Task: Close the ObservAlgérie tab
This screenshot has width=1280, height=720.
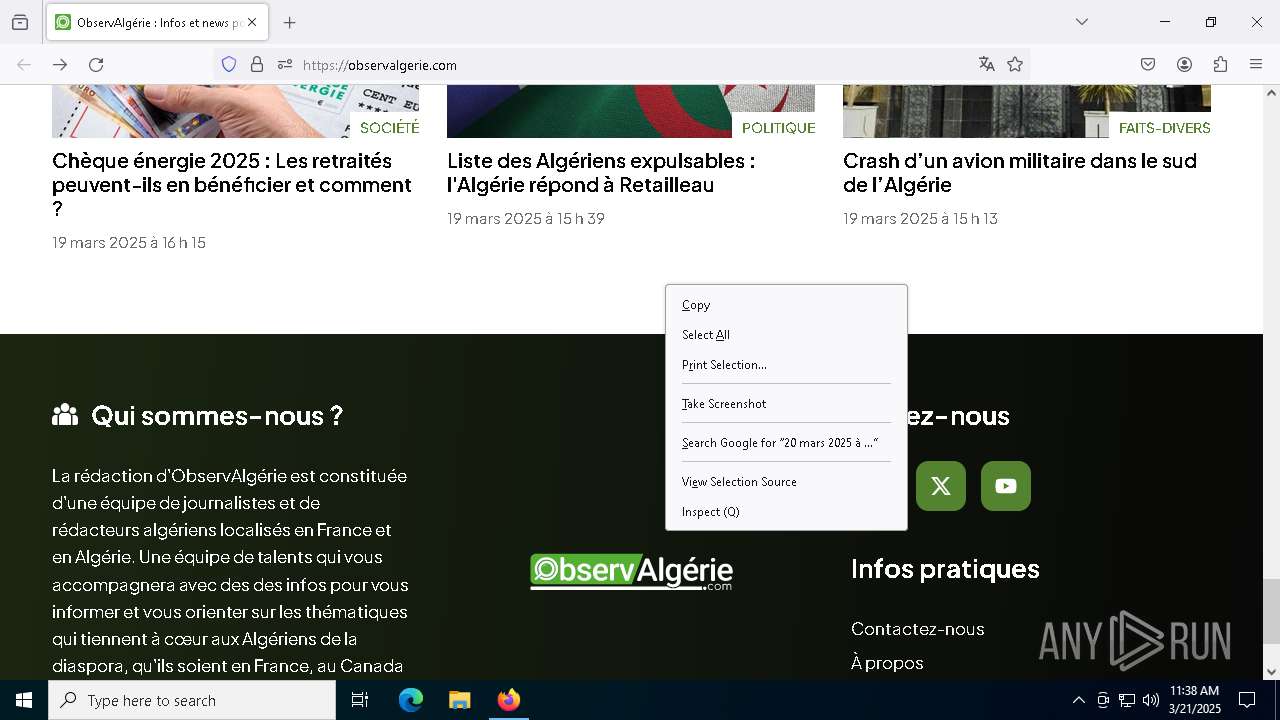Action: click(x=252, y=22)
